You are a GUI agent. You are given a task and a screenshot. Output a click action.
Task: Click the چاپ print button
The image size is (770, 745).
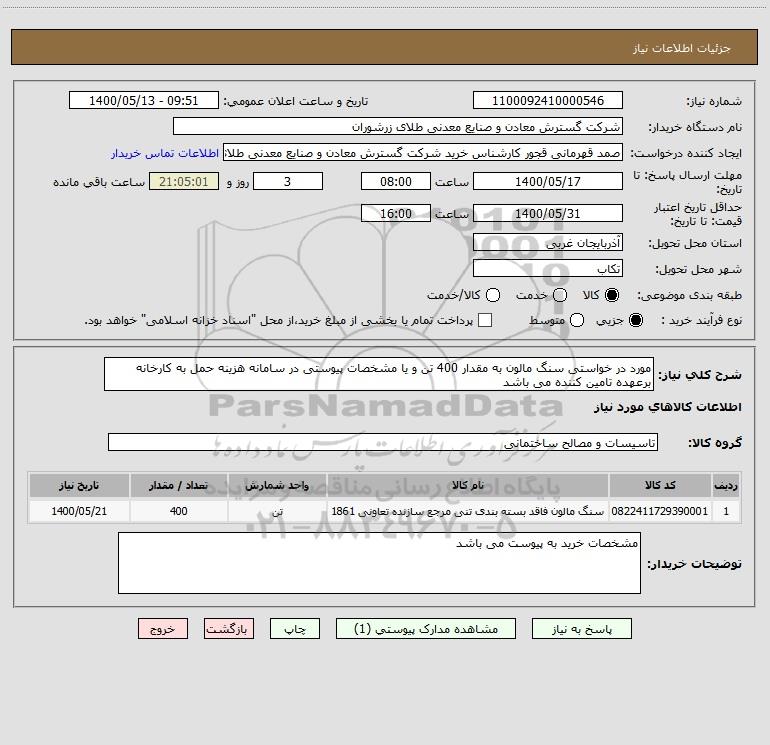pos(295,629)
